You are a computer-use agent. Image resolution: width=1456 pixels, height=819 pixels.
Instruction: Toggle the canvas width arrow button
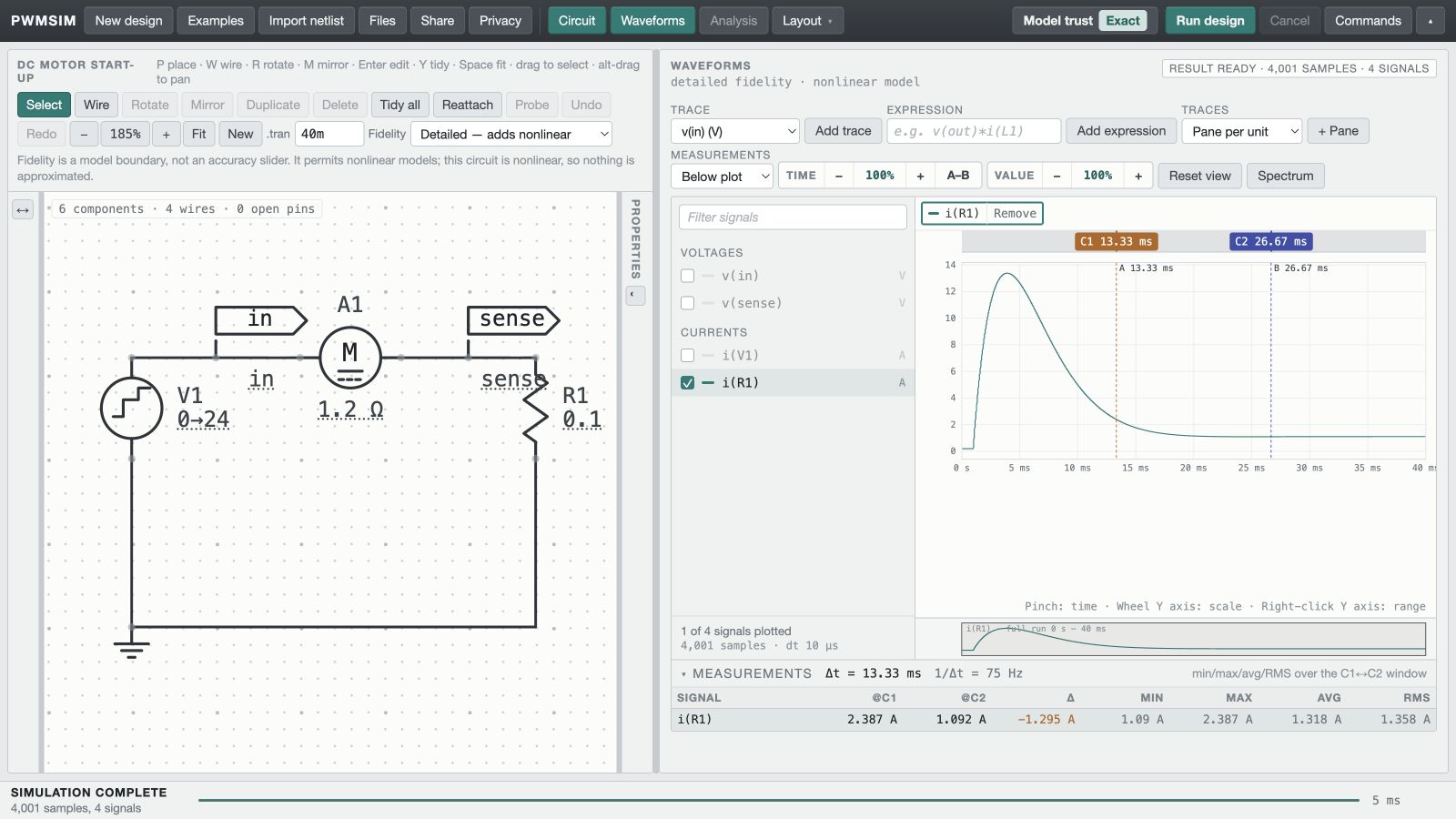23,210
